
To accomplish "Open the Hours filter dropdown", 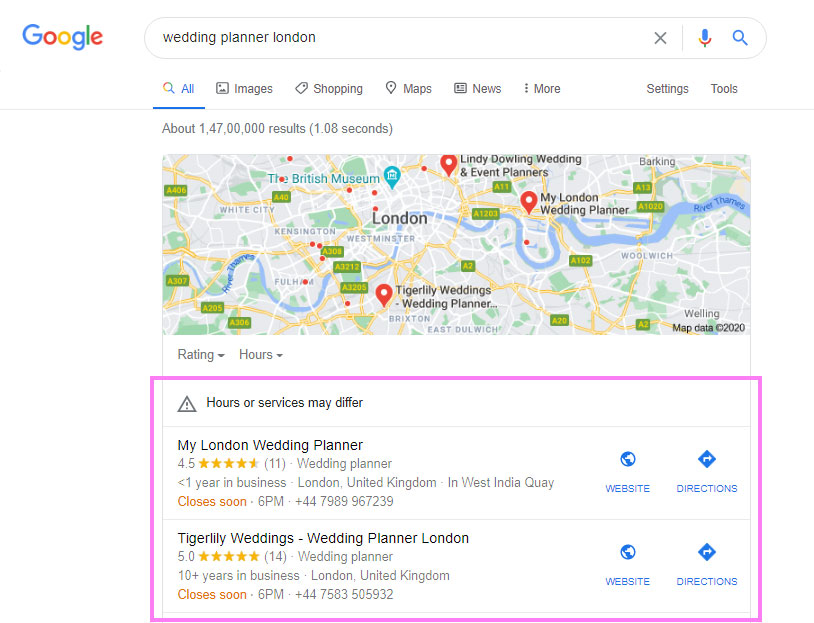I will [258, 355].
